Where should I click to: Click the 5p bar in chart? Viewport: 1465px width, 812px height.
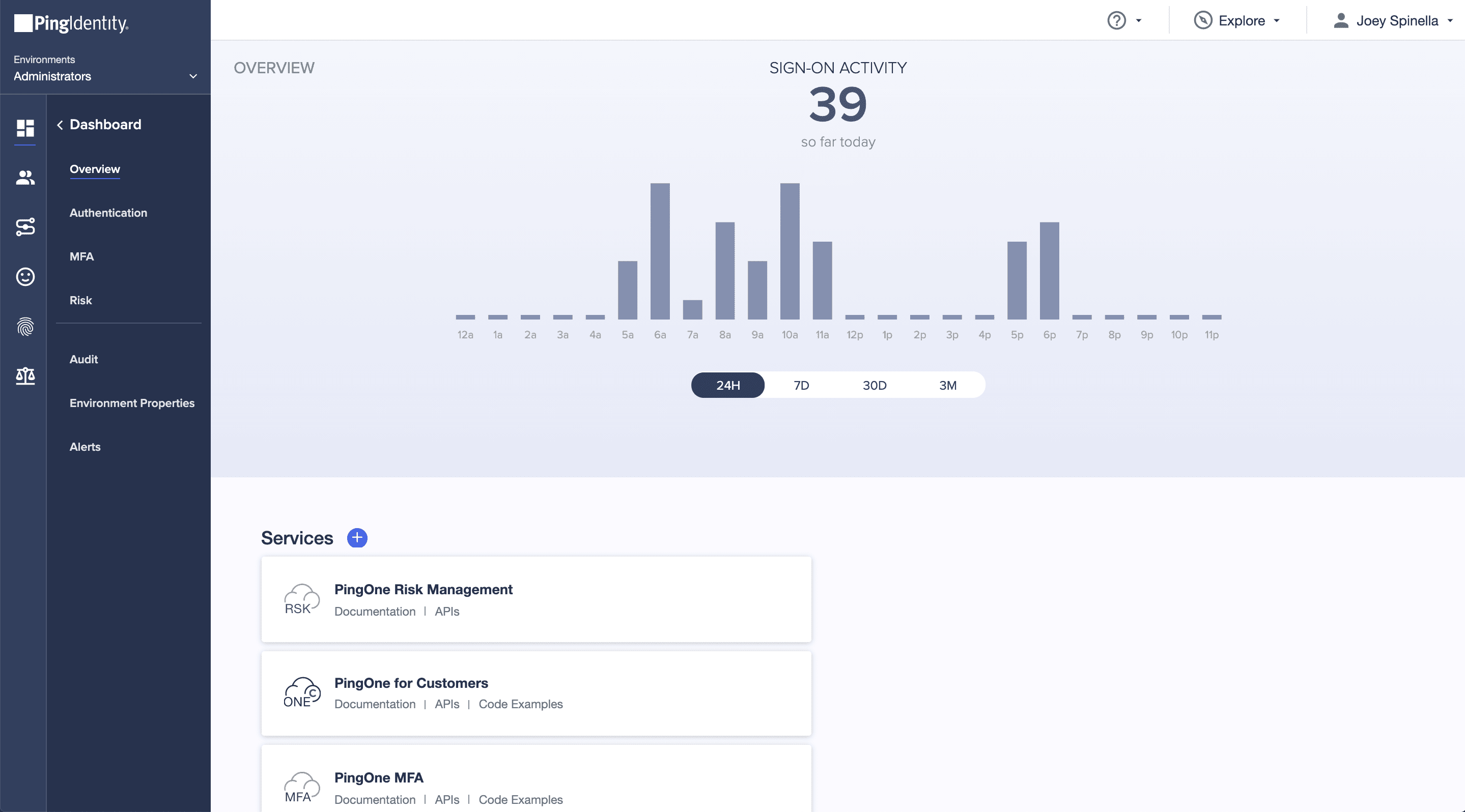[x=1017, y=280]
